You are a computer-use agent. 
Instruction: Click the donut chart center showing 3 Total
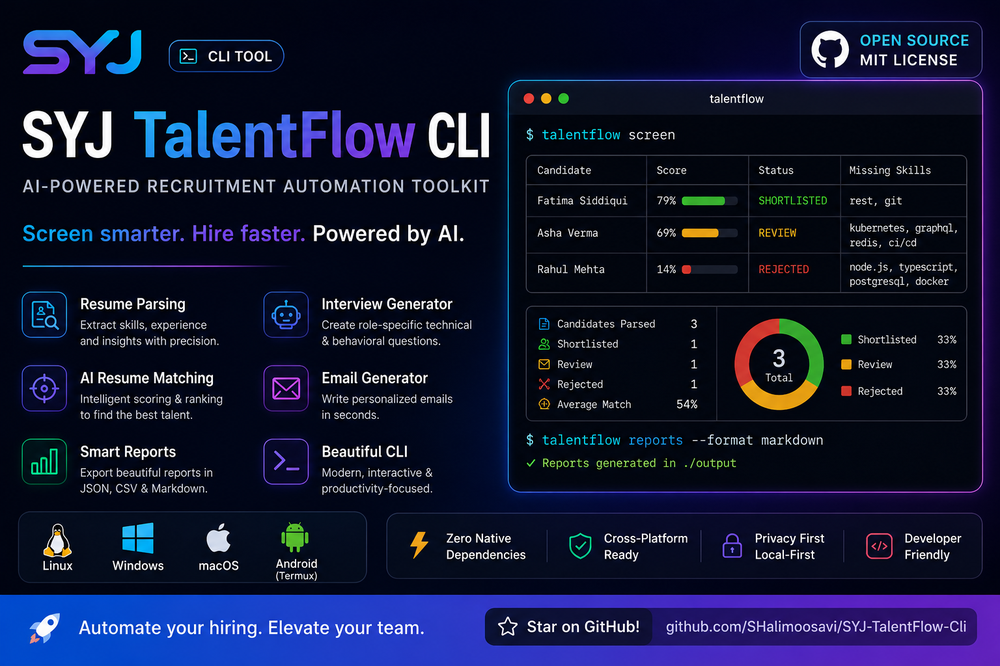779,365
